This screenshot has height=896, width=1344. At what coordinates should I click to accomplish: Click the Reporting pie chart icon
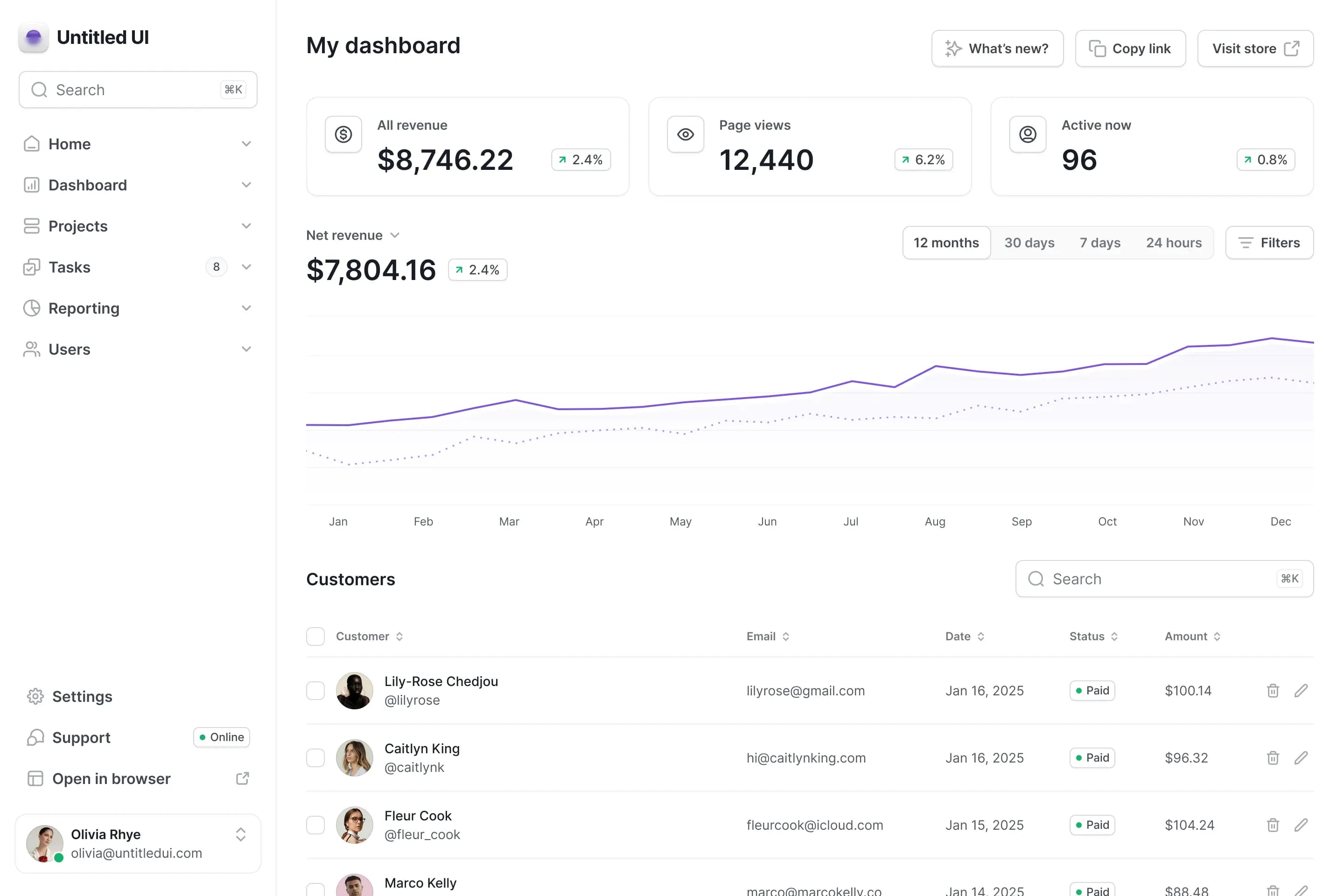point(32,308)
